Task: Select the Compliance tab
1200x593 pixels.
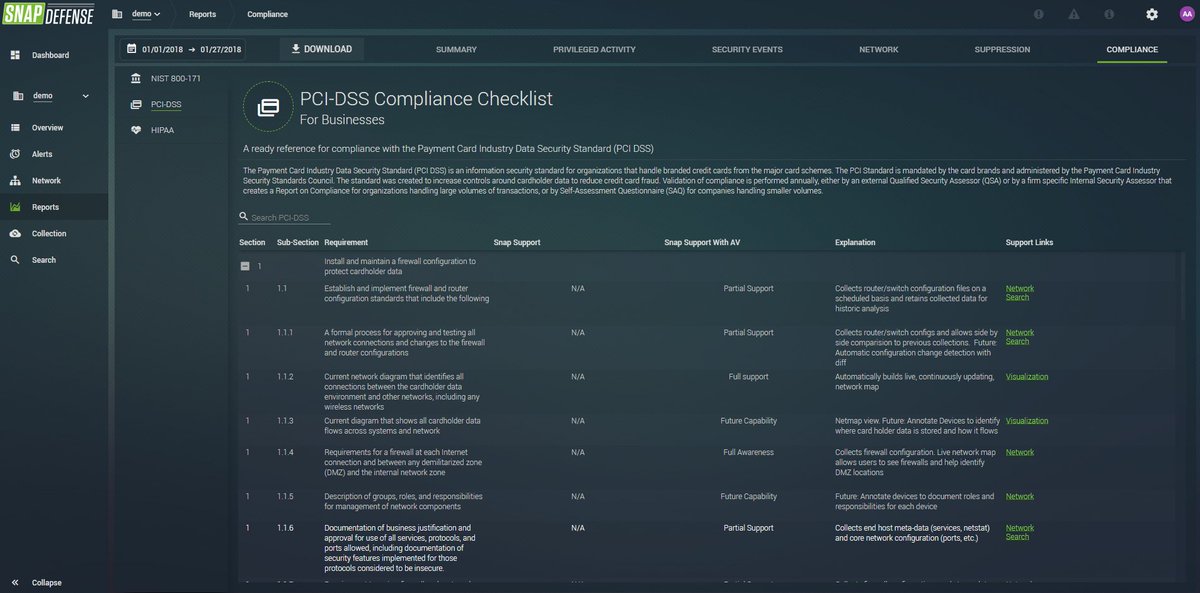Action: (x=1132, y=49)
